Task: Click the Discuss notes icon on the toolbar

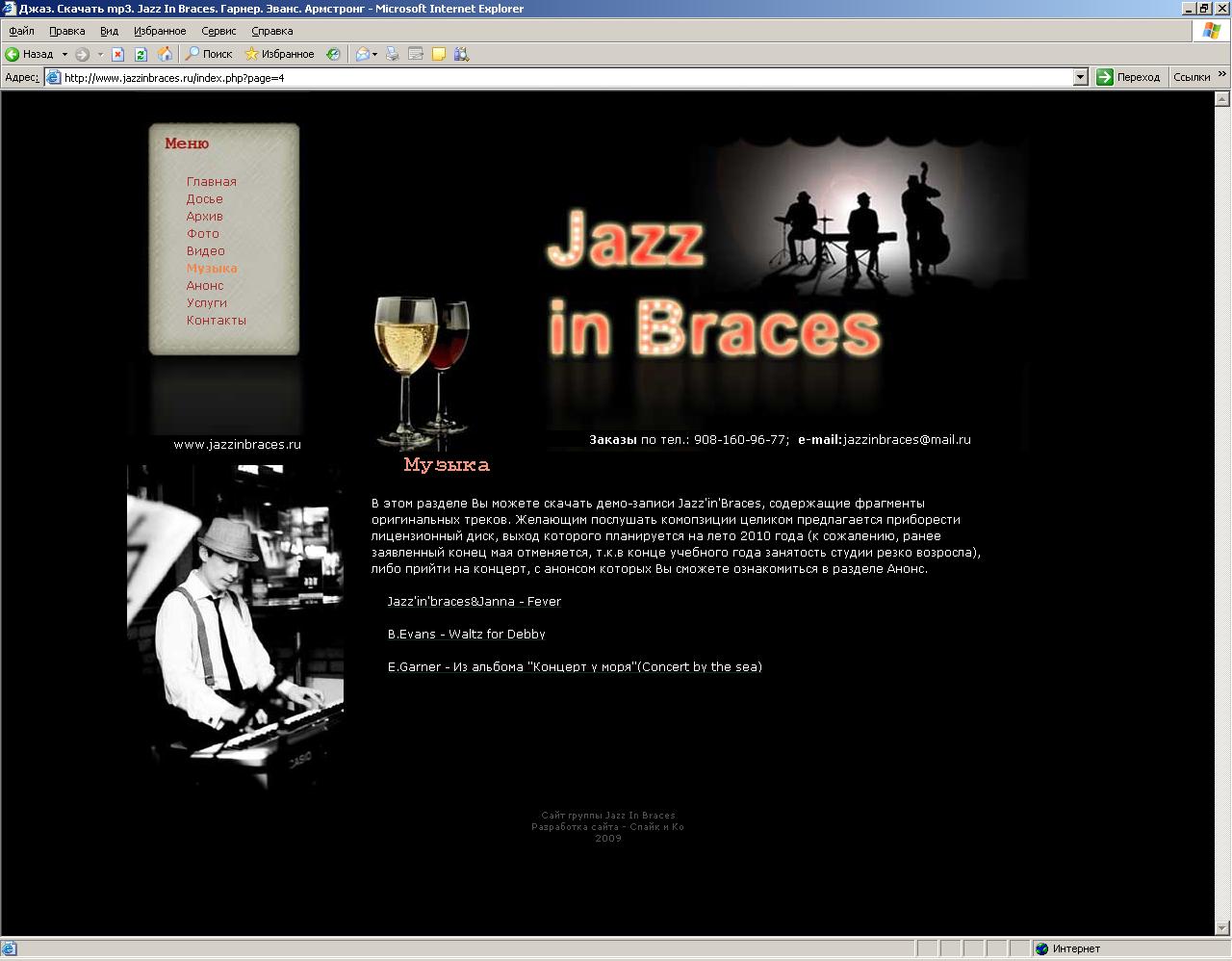Action: (438, 54)
